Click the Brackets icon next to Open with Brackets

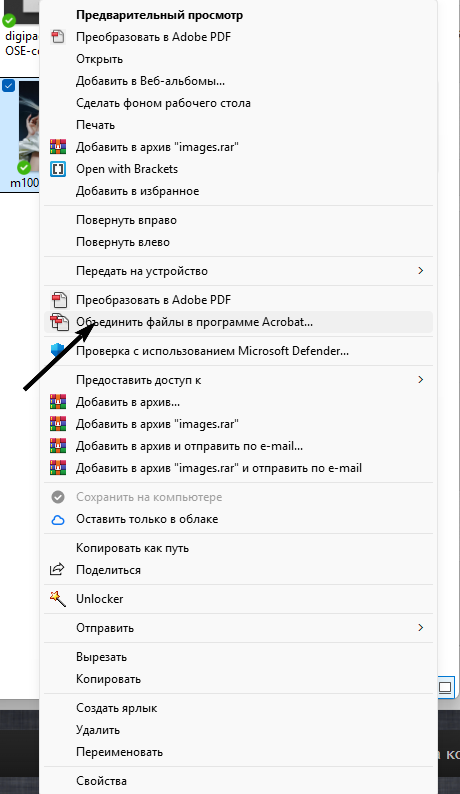pyautogui.click(x=58, y=169)
